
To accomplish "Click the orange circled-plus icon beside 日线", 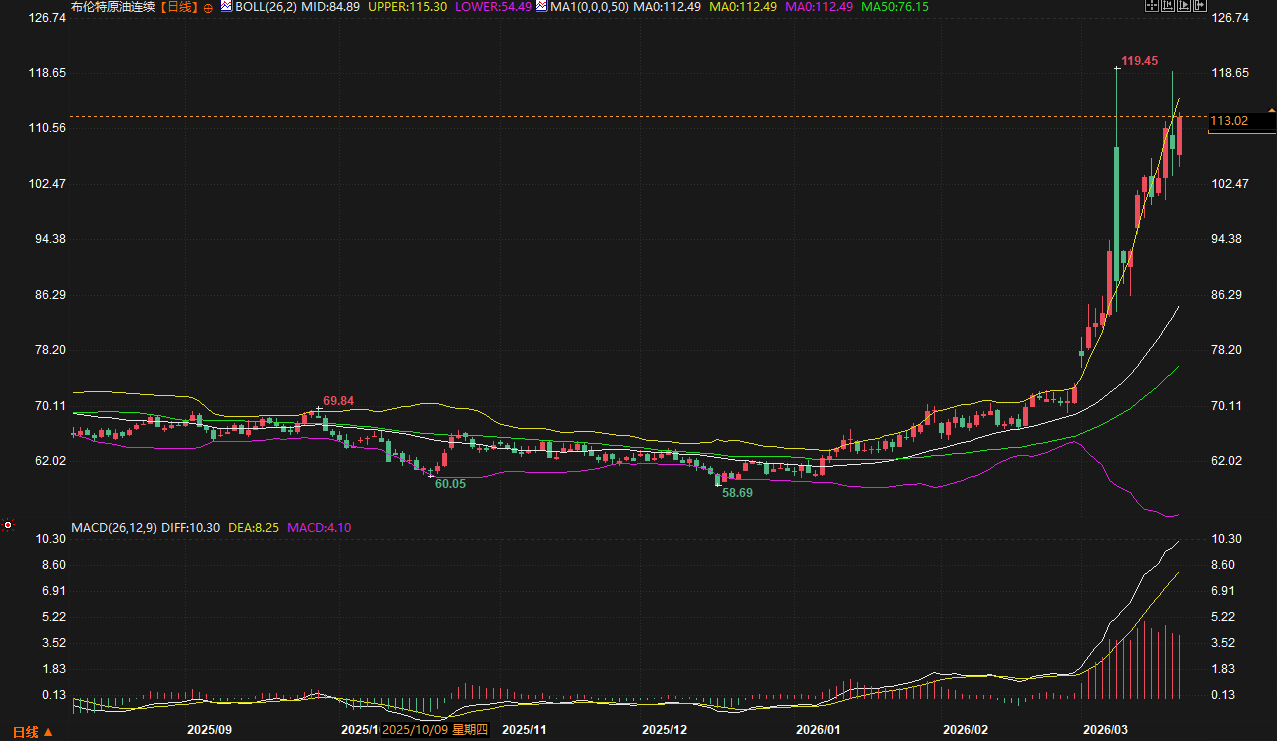I will click(208, 7).
